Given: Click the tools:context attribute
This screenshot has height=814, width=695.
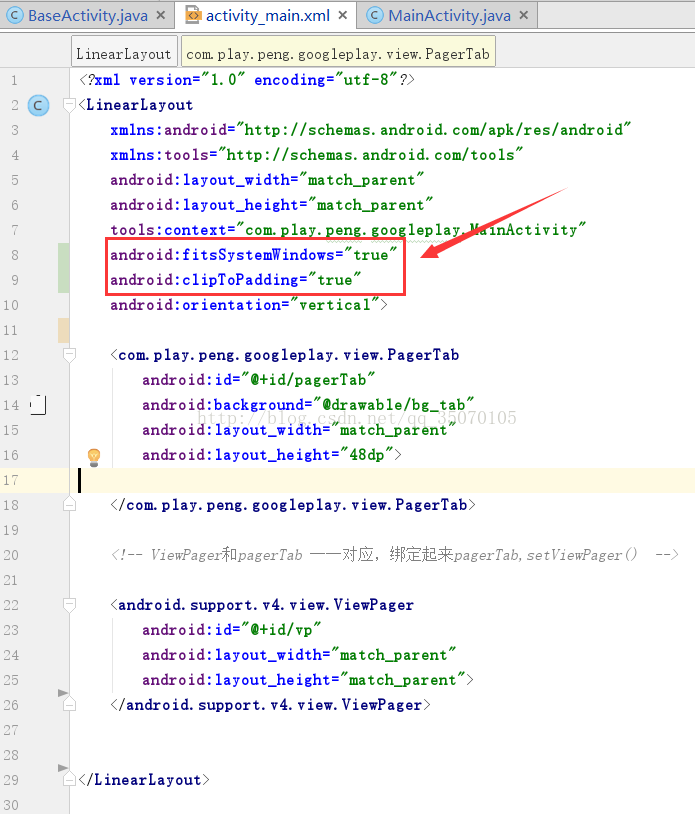Looking at the screenshot, I should (348, 229).
